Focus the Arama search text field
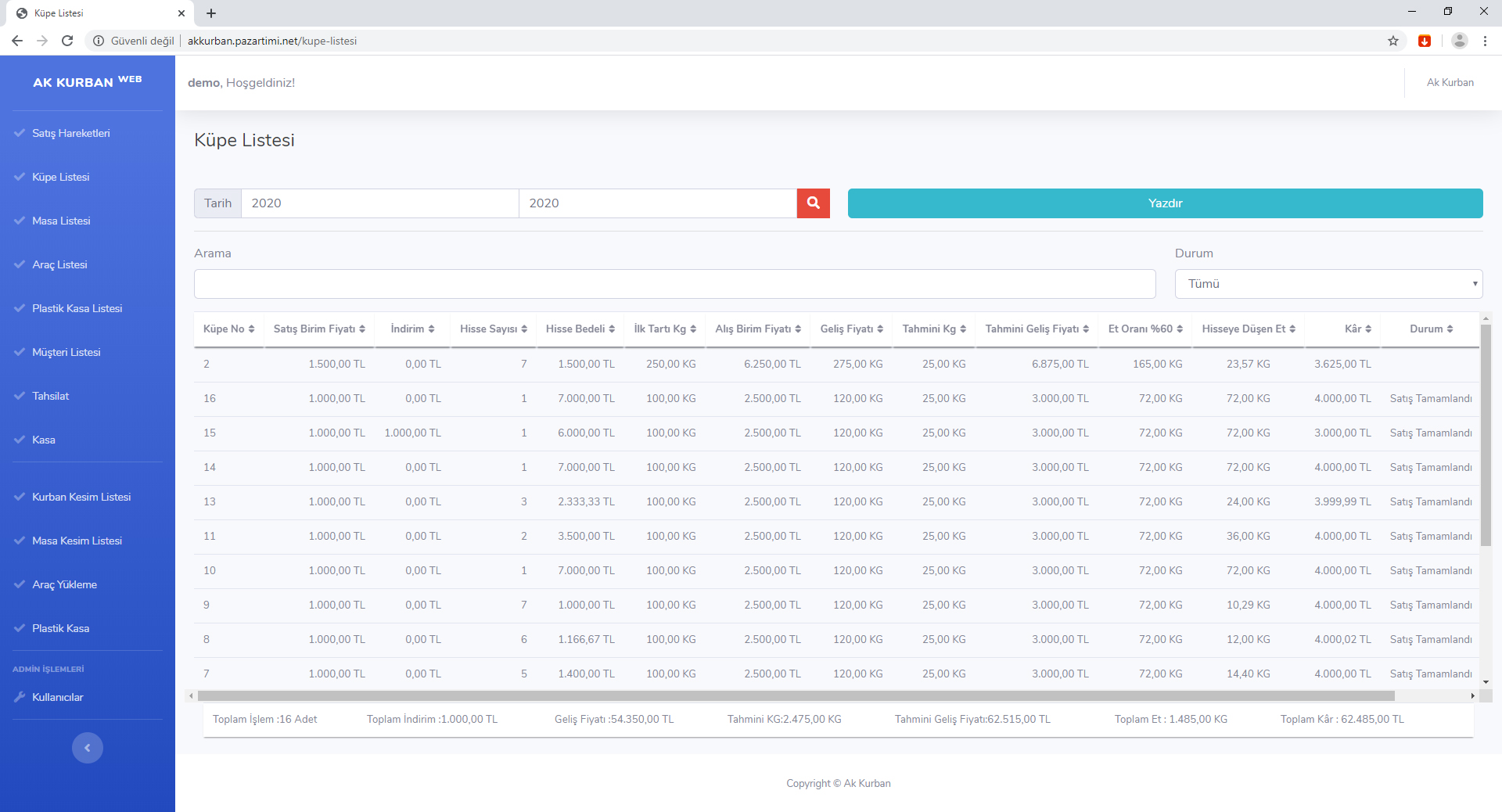The image size is (1502, 812). click(674, 284)
